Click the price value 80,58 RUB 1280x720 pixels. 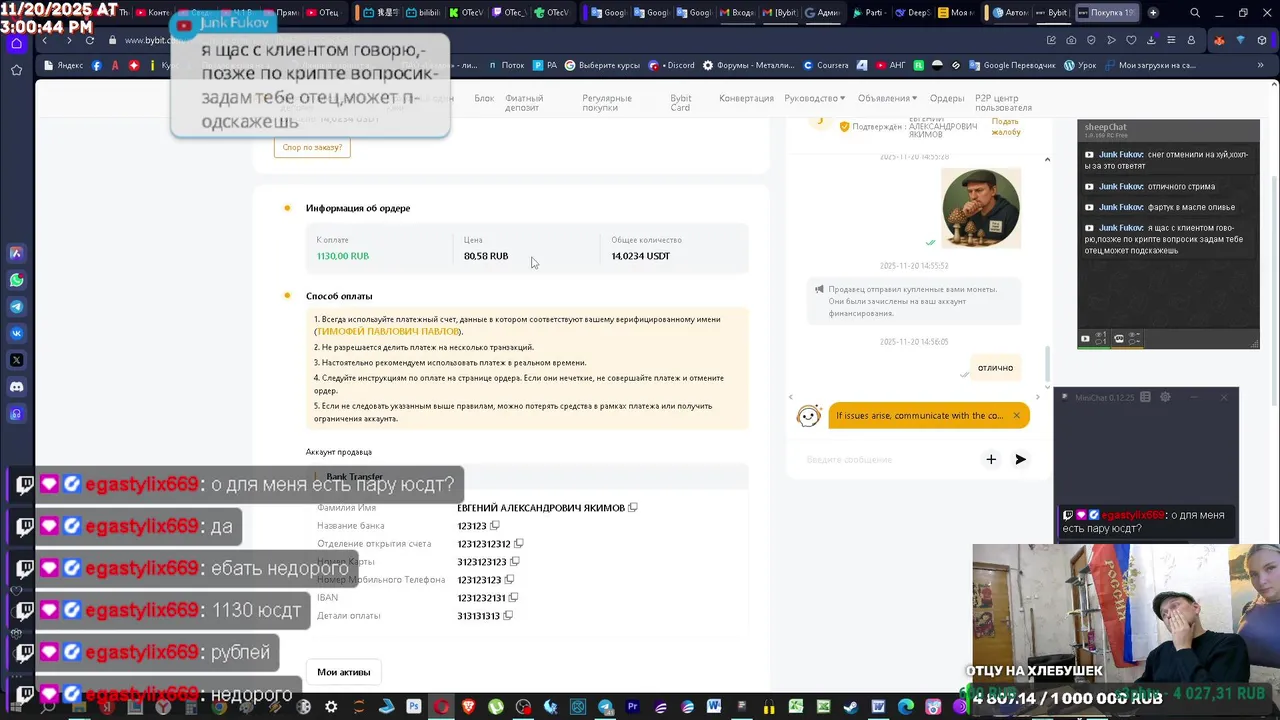click(x=486, y=256)
